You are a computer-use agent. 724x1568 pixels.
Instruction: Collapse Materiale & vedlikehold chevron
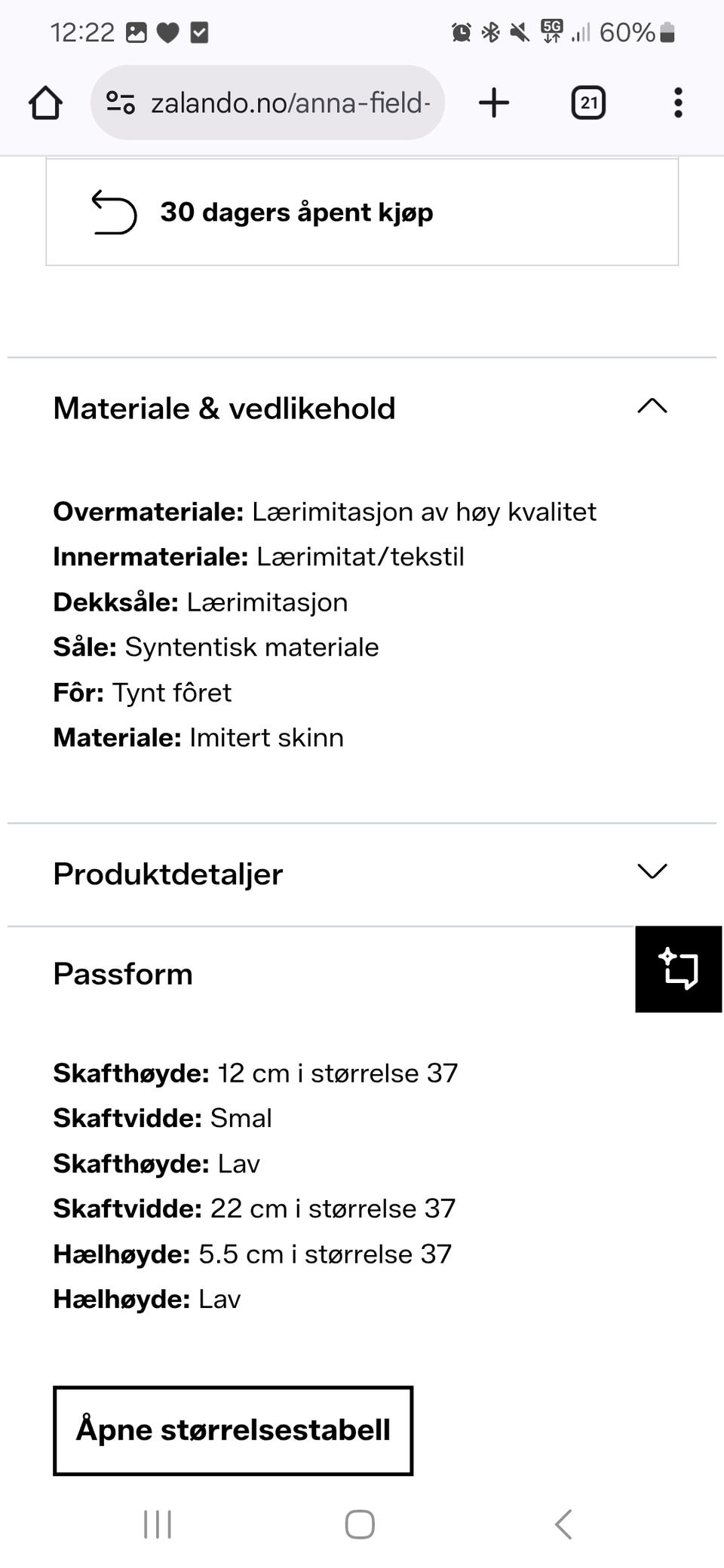tap(652, 406)
